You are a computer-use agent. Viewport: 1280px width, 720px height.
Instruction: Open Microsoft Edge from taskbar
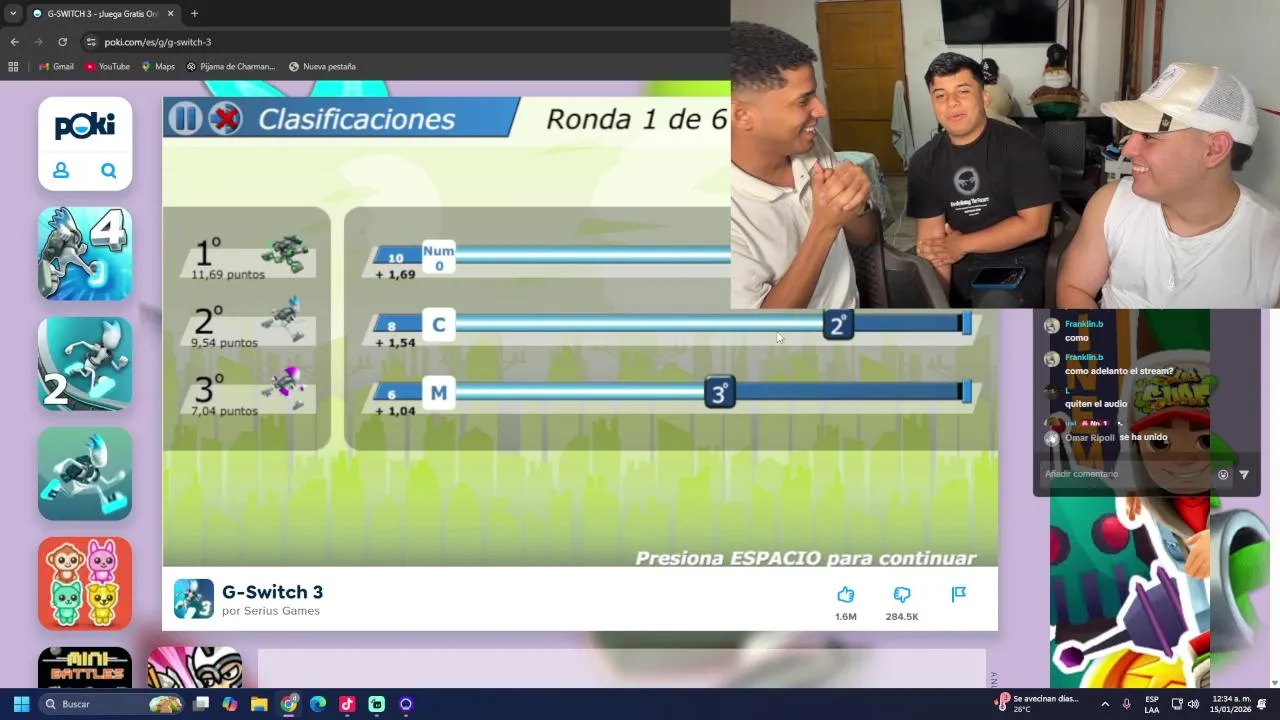(x=318, y=704)
